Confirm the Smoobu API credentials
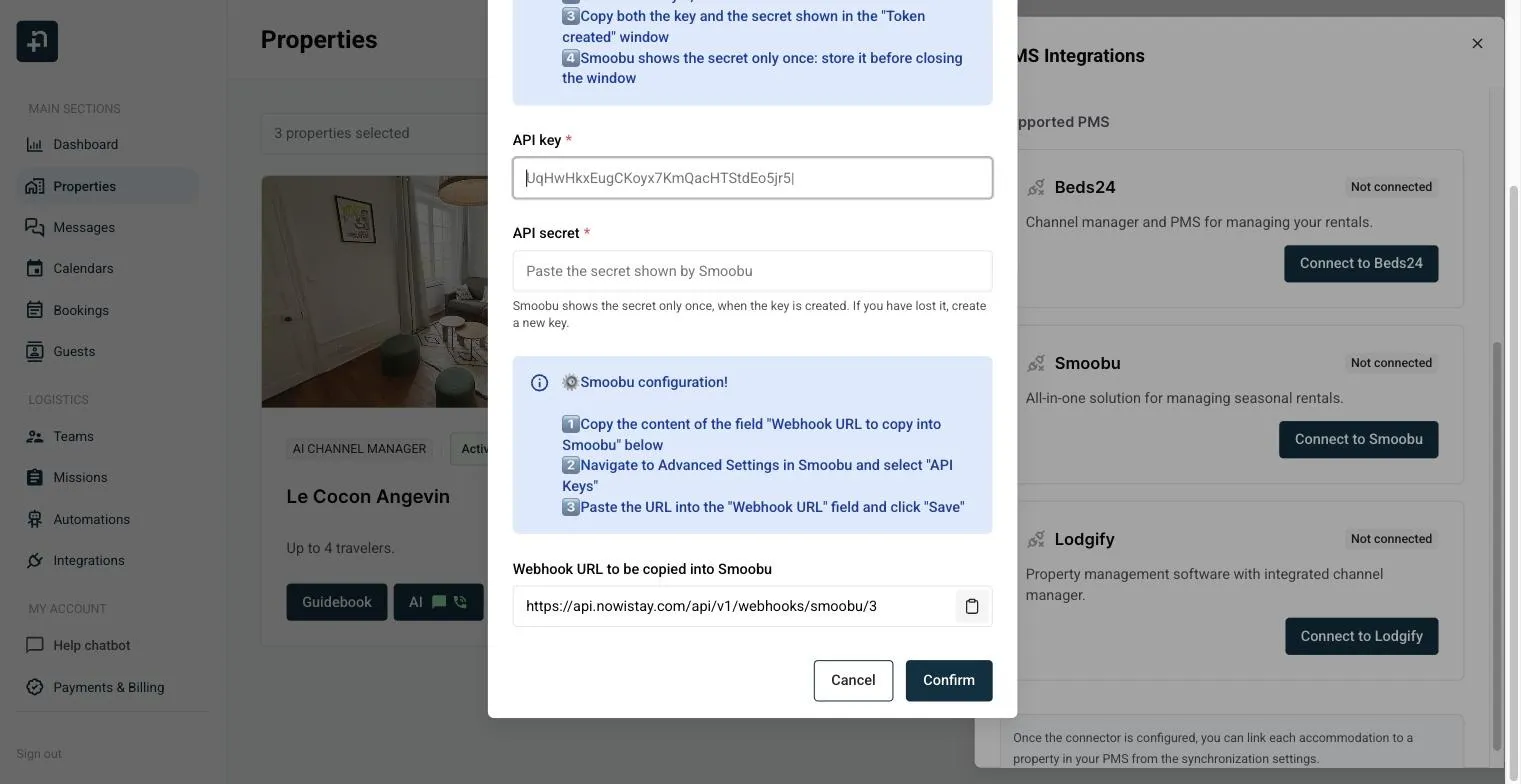Image resolution: width=1521 pixels, height=784 pixels. pos(949,680)
